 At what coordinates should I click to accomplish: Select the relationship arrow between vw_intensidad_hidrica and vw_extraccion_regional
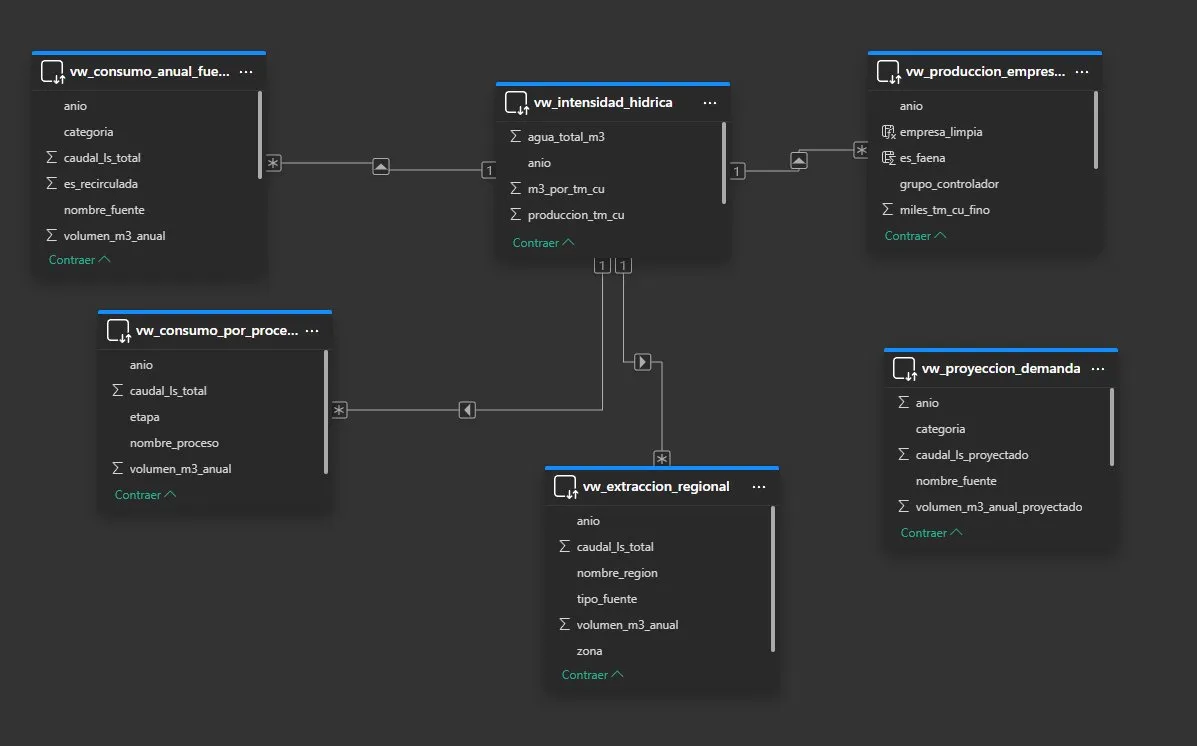pos(641,361)
